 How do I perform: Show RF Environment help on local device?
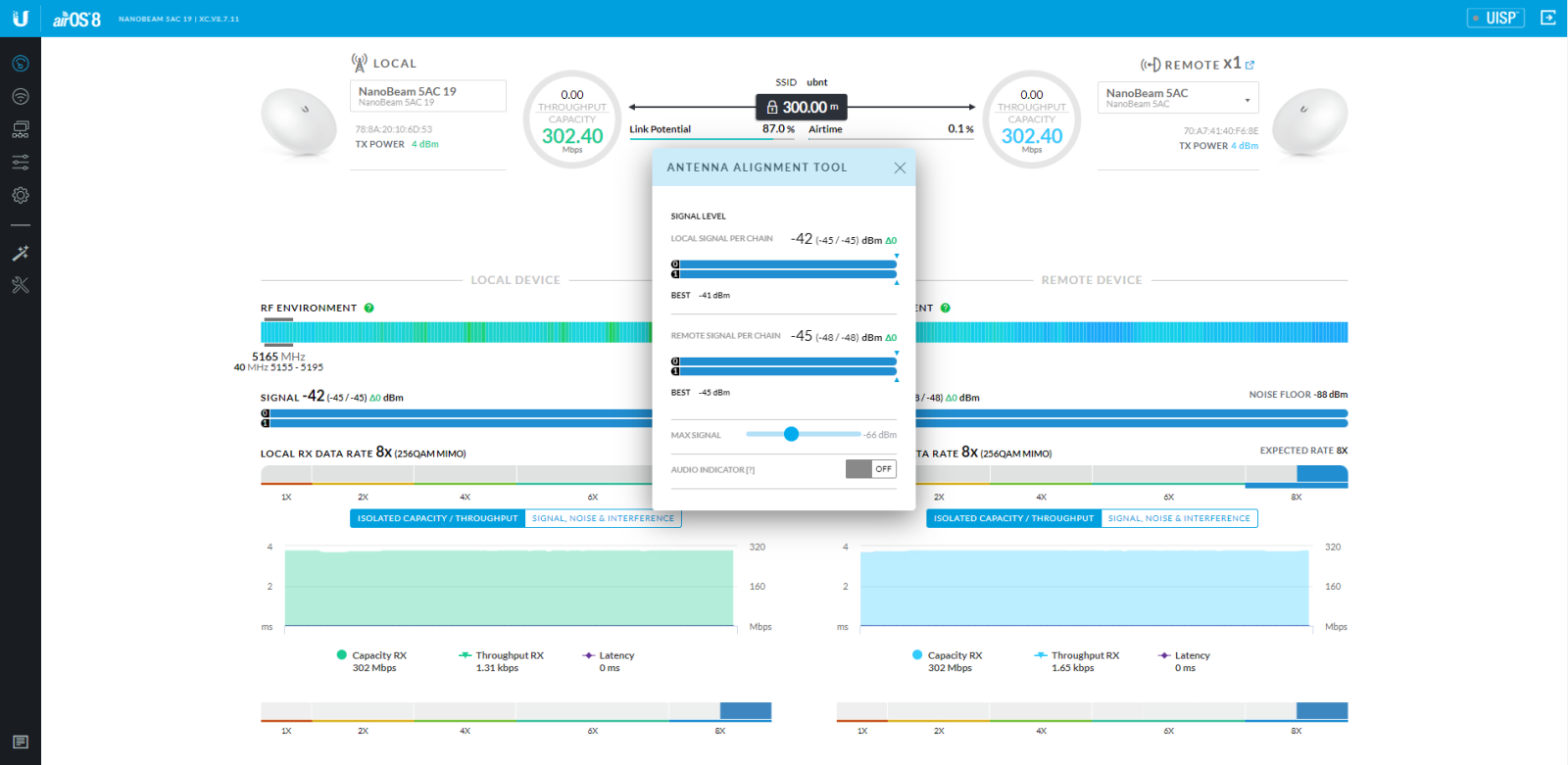click(x=368, y=308)
